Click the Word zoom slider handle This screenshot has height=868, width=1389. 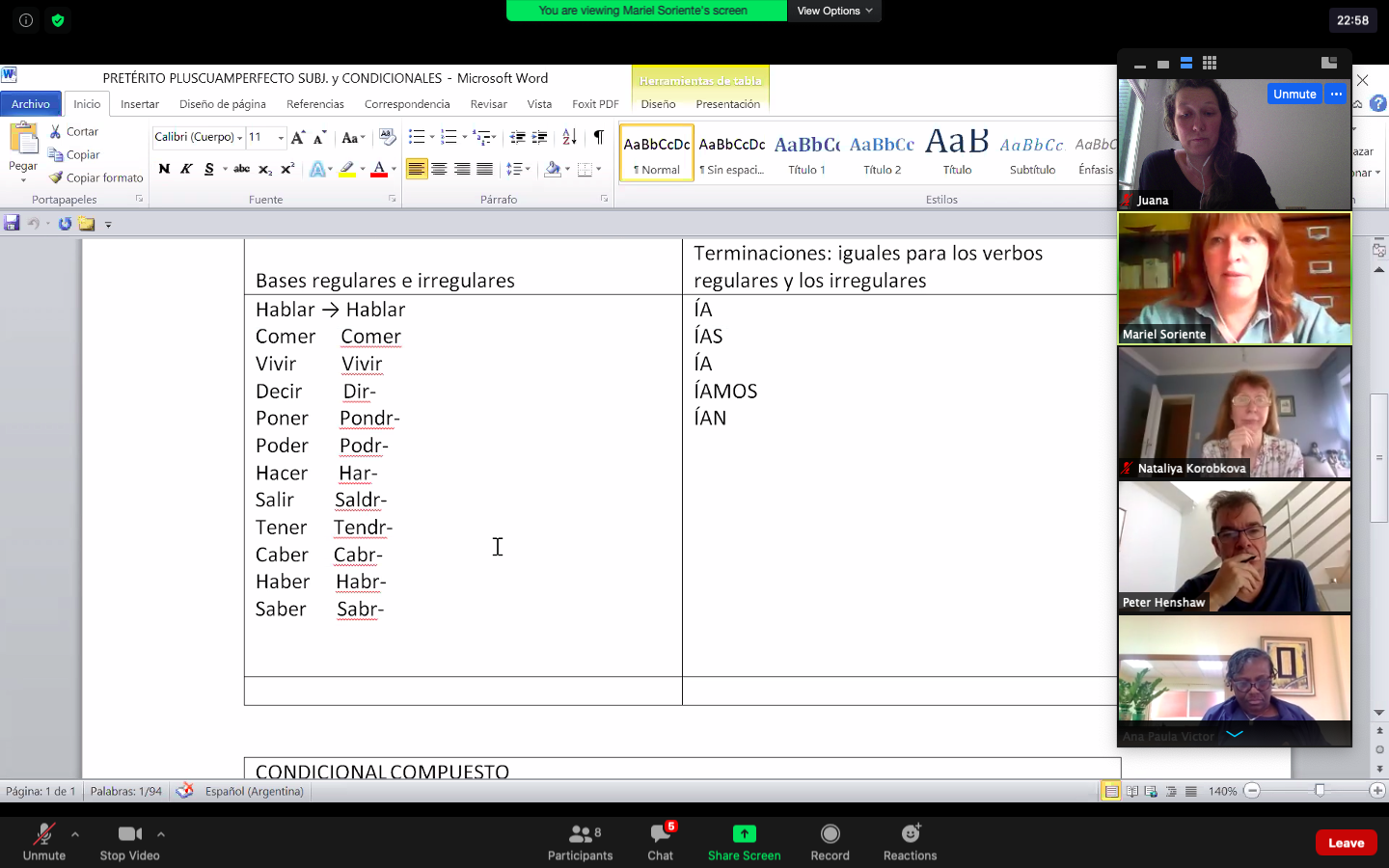pyautogui.click(x=1320, y=791)
